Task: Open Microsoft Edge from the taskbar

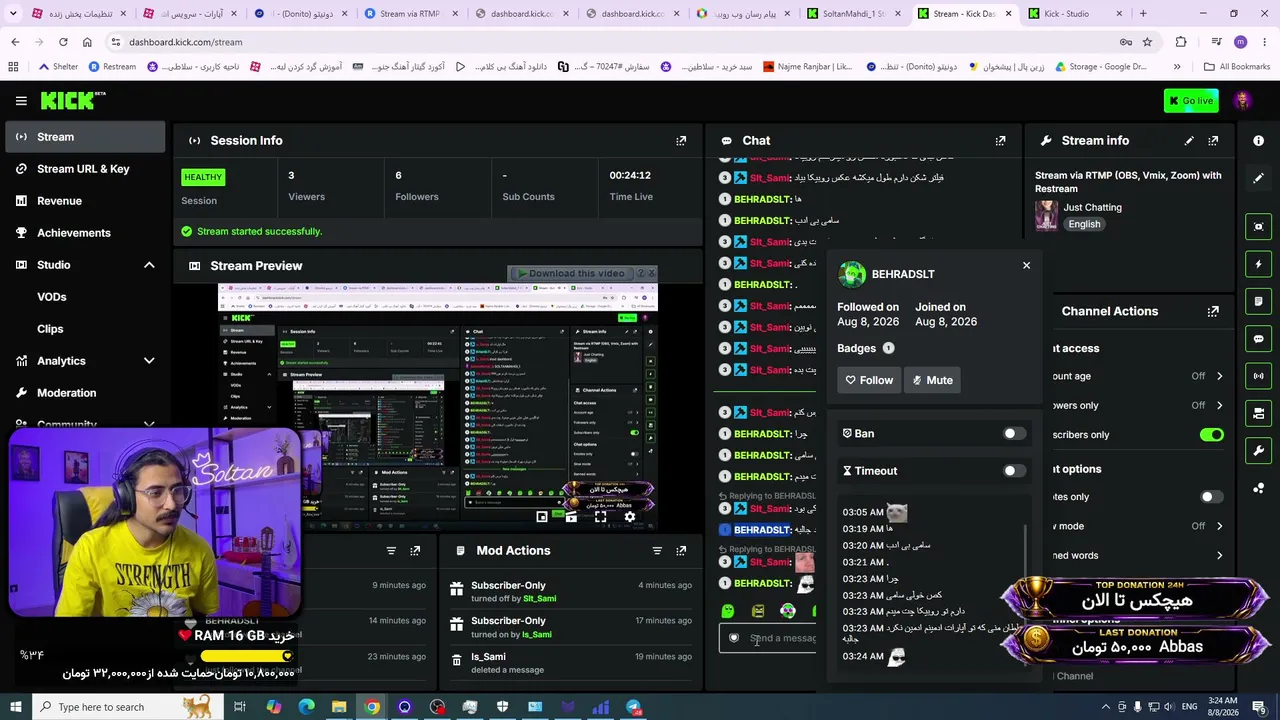Action: [306, 707]
